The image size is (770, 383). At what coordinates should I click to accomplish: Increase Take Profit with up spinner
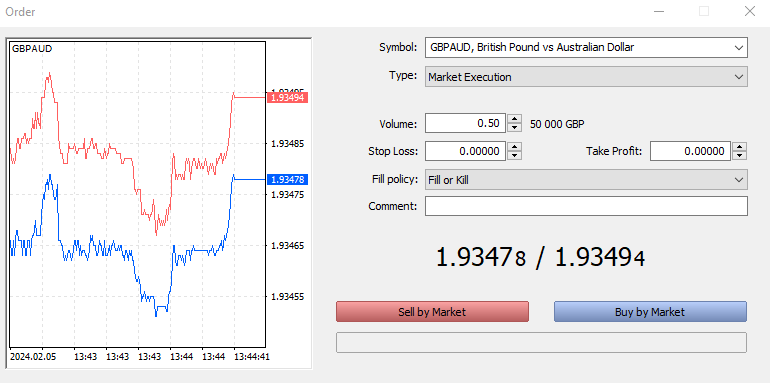[739, 147]
